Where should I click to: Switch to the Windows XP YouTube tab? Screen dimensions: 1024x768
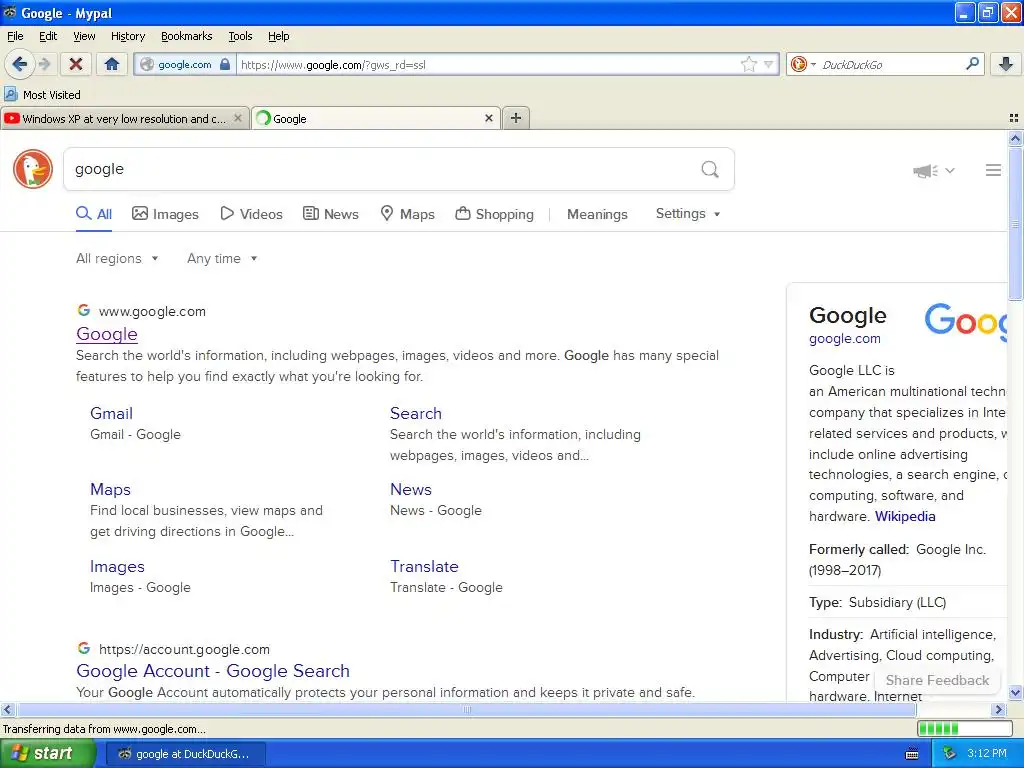click(x=124, y=118)
